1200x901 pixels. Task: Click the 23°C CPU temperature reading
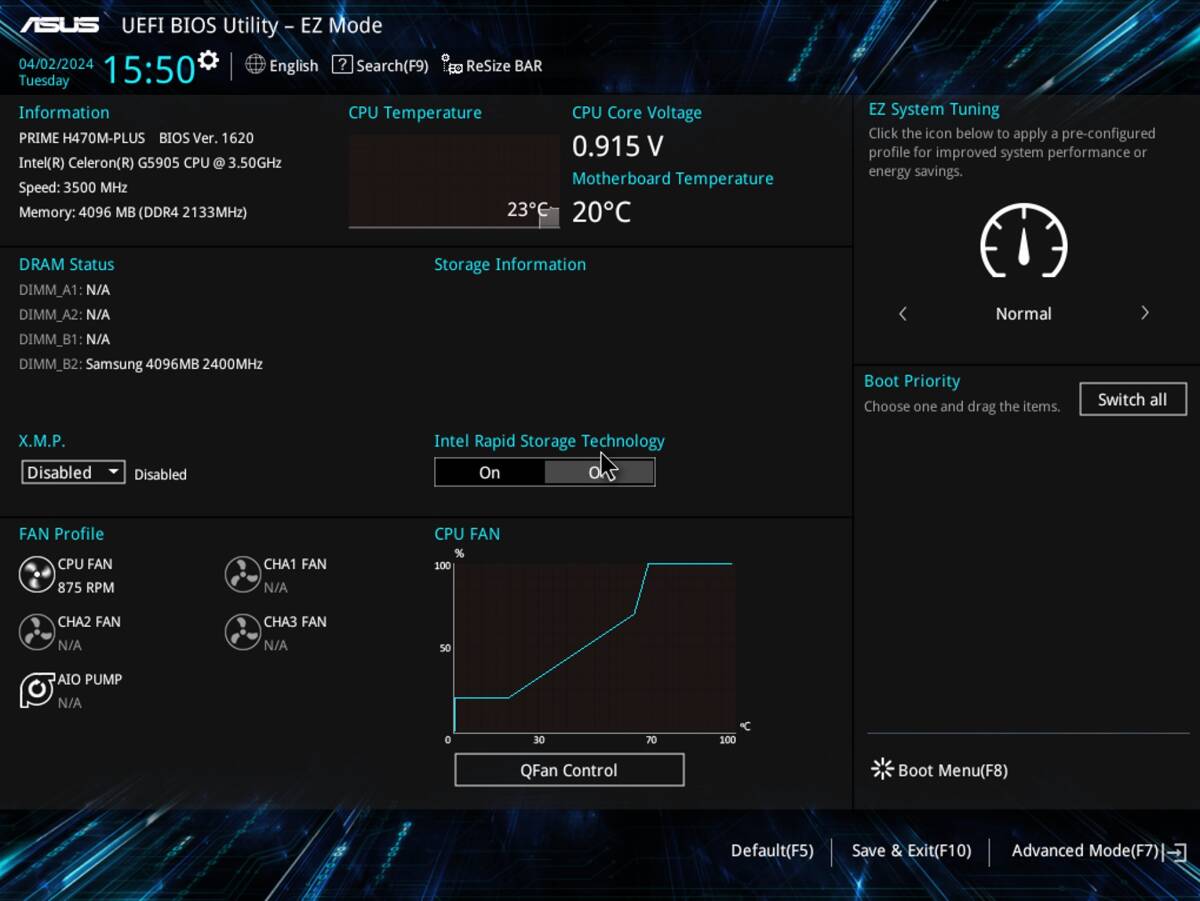528,209
